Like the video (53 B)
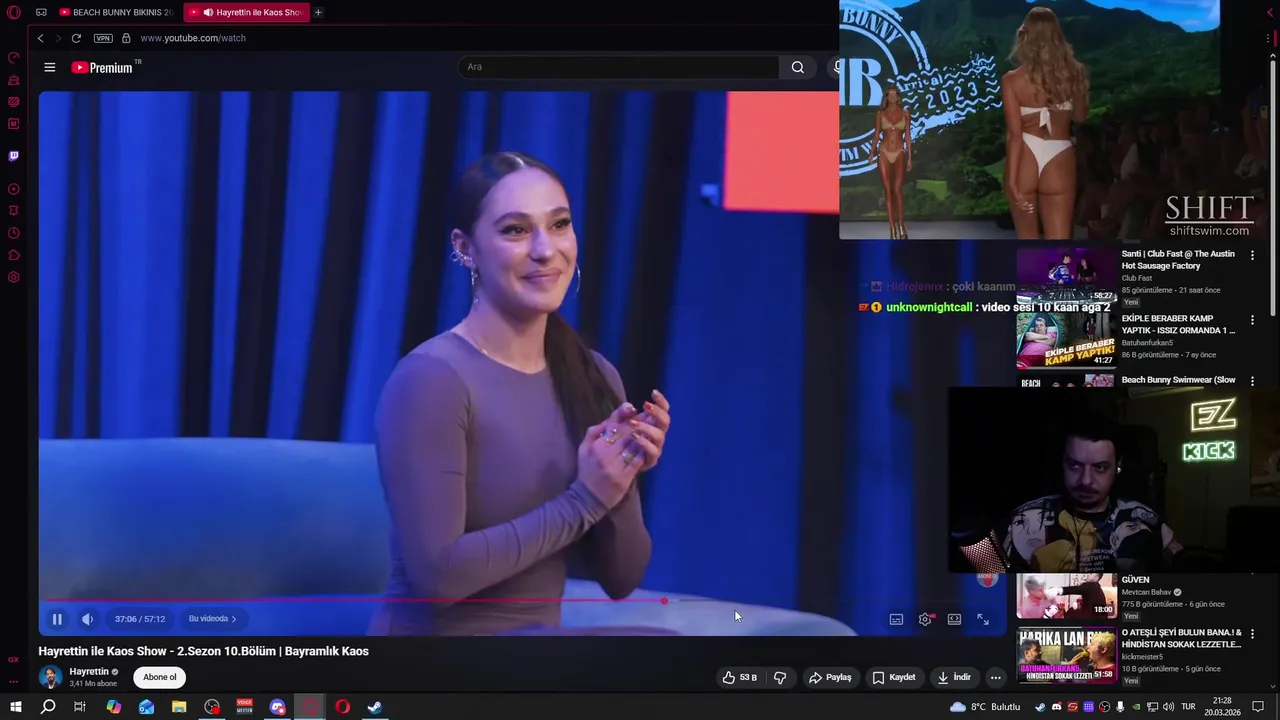This screenshot has width=1280, height=720. (740, 677)
